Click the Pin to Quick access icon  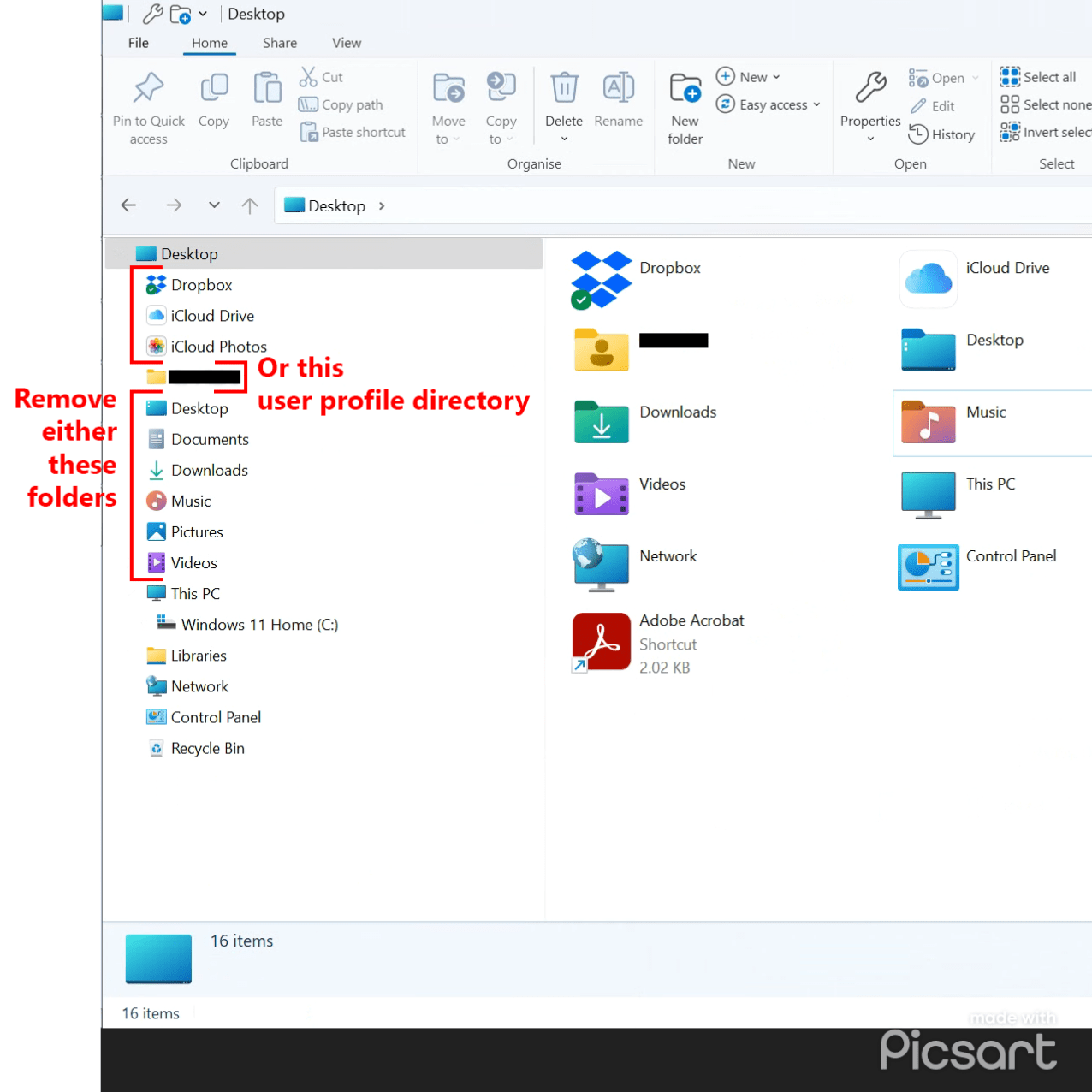click(149, 87)
